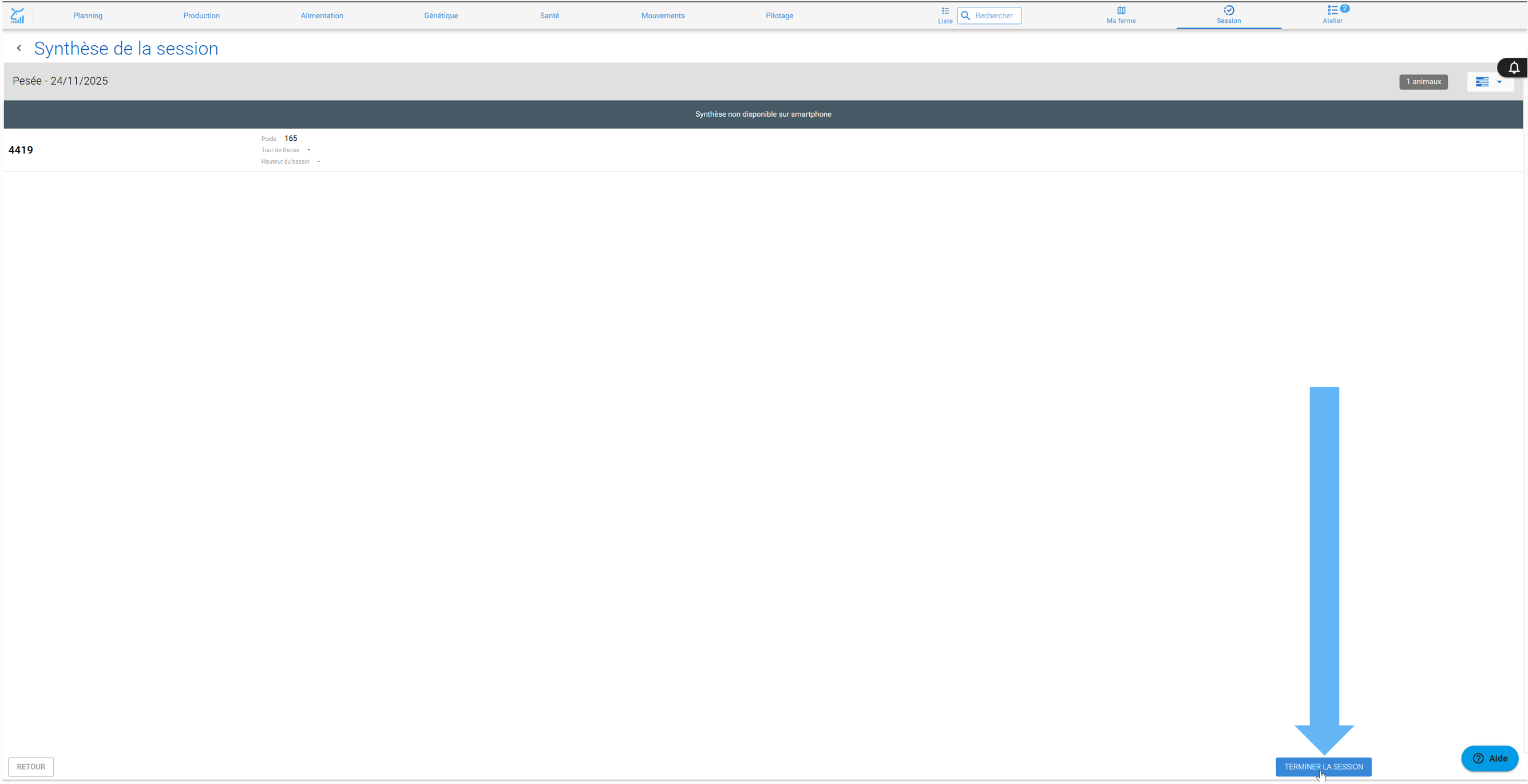Open Ma ferme map icon

[x=1121, y=15]
